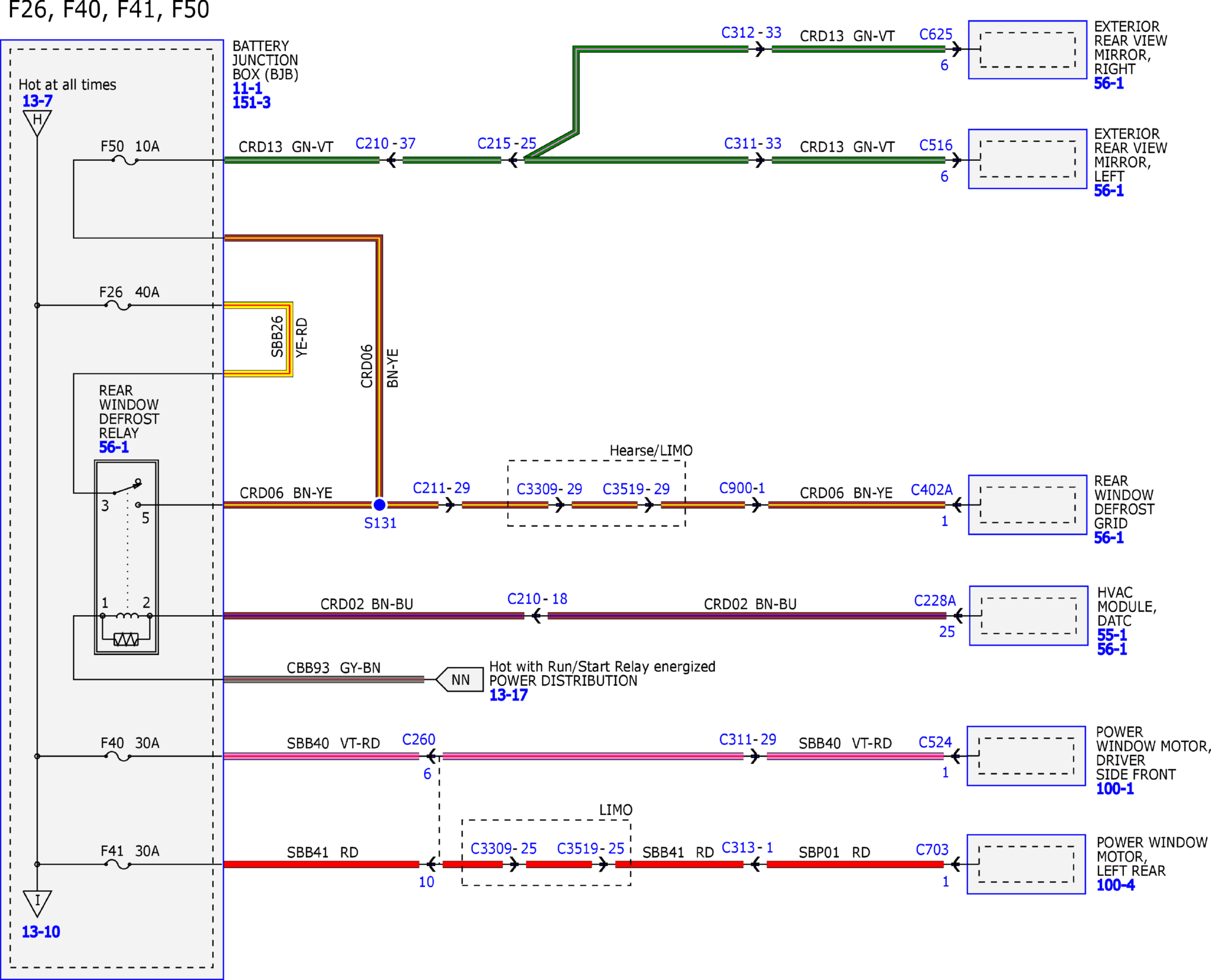Click the rear window defrost relay symbol
Image resolution: width=1211 pixels, height=980 pixels.
click(126, 557)
